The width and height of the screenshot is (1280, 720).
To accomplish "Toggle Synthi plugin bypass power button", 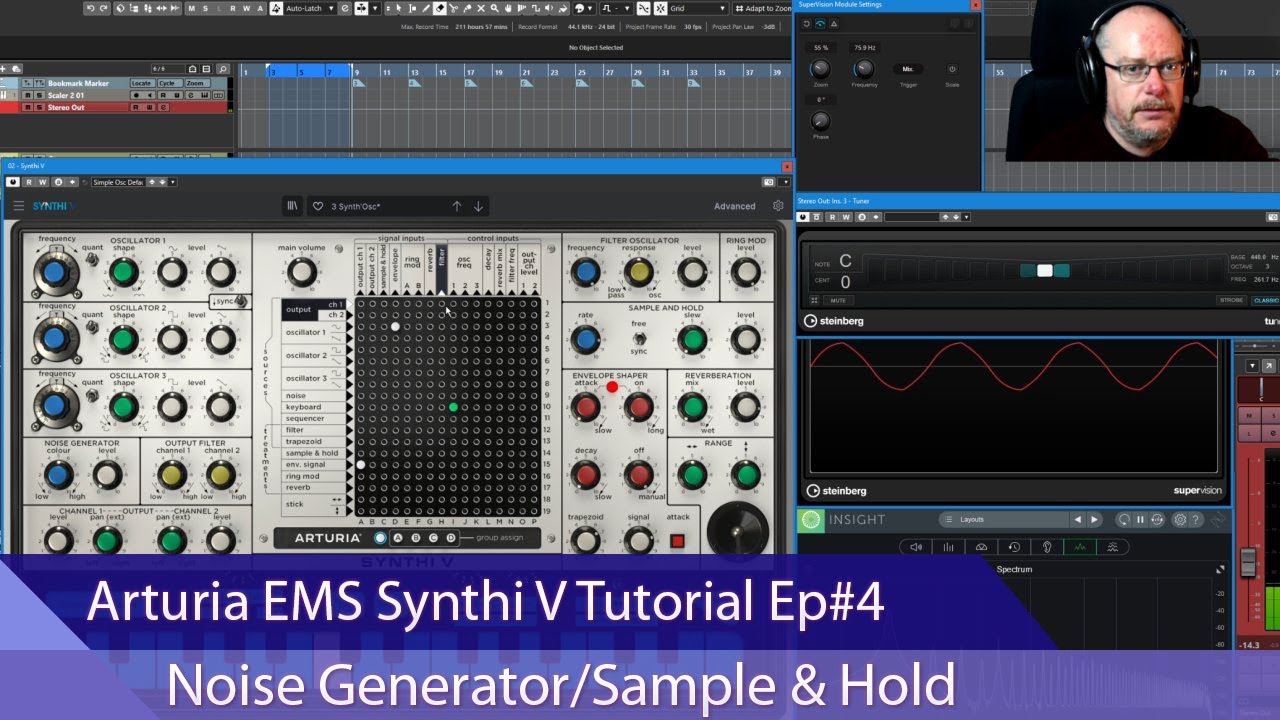I will tap(13, 182).
